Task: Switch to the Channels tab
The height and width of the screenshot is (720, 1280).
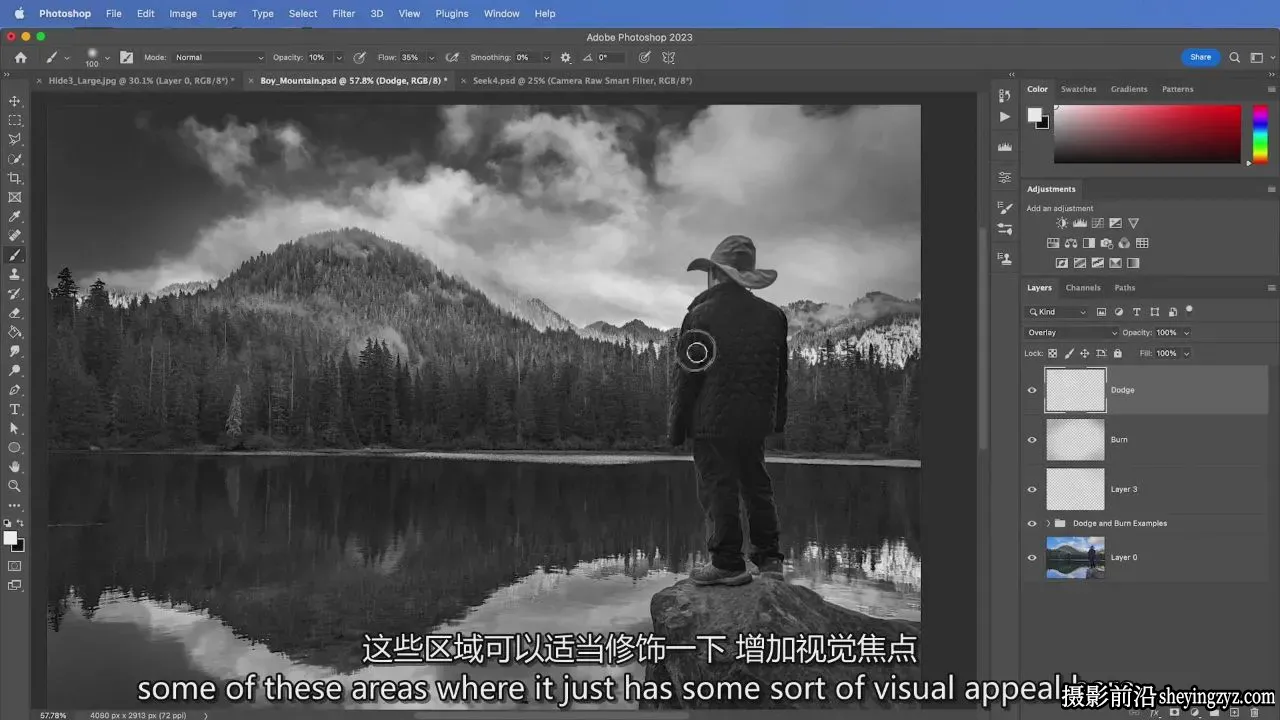Action: pyautogui.click(x=1083, y=288)
